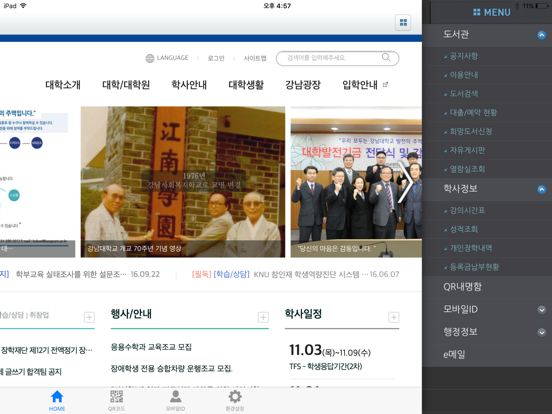Viewport: 552px width, 414px height.
Task: Open the 장학재단 제12기 notice
Action: click(46, 350)
